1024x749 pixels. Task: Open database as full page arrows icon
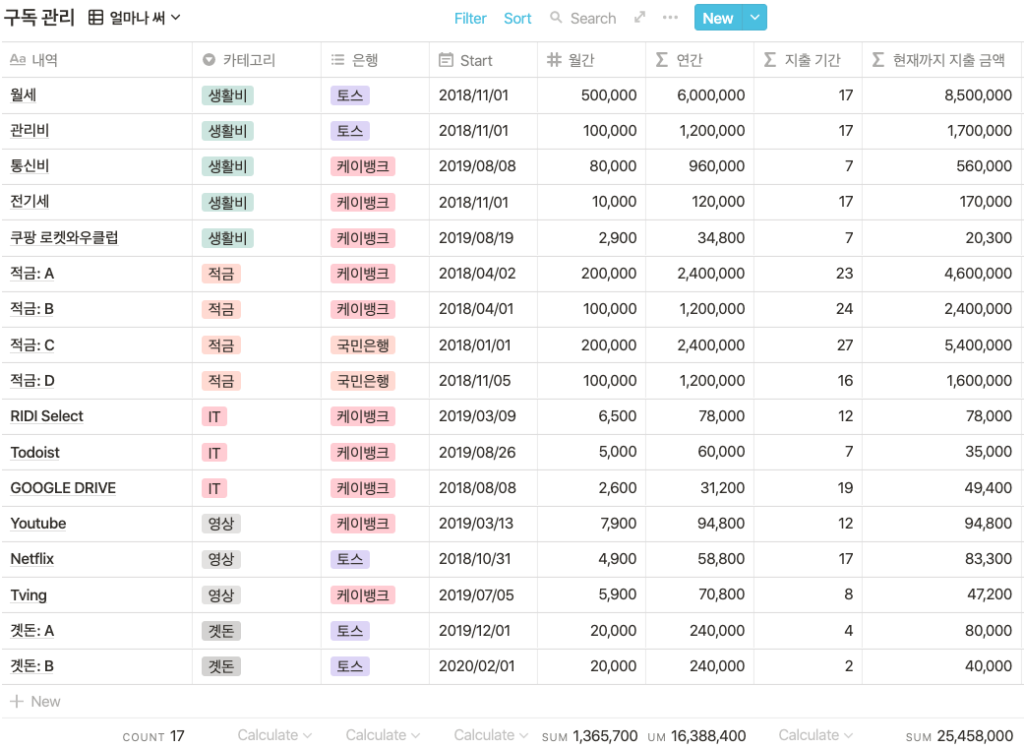[x=640, y=18]
